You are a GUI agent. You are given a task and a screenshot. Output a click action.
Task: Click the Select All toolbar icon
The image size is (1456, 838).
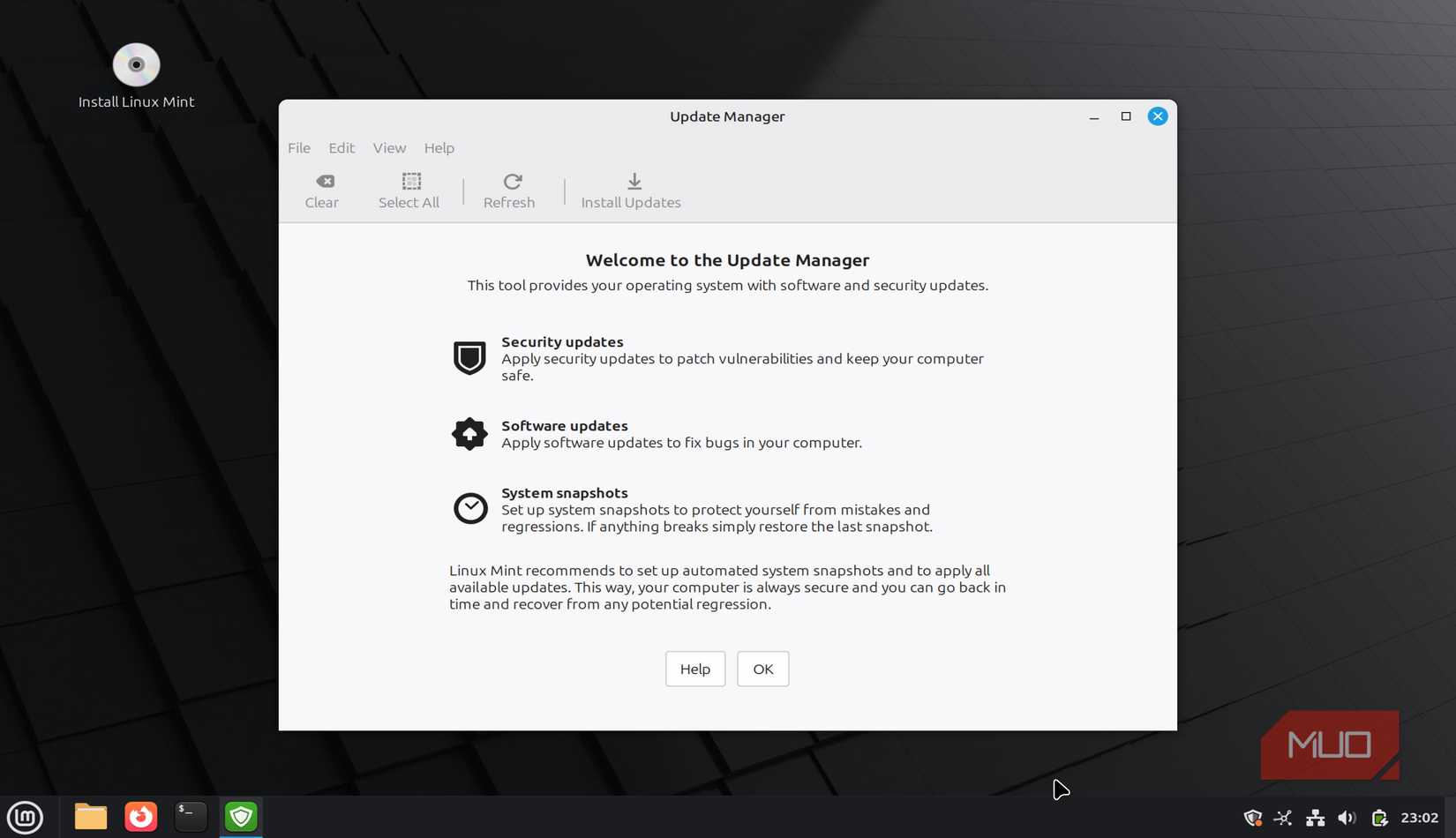(x=409, y=181)
